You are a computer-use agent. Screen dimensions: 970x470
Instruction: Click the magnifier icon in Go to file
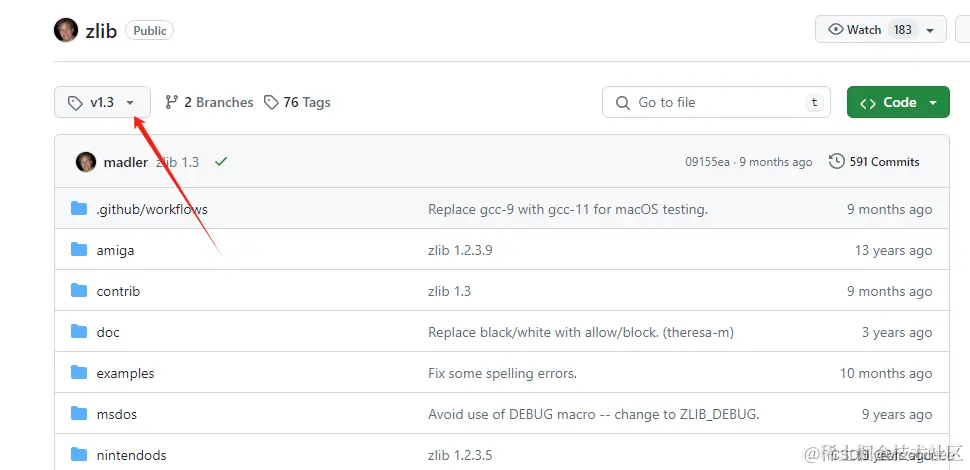point(622,103)
